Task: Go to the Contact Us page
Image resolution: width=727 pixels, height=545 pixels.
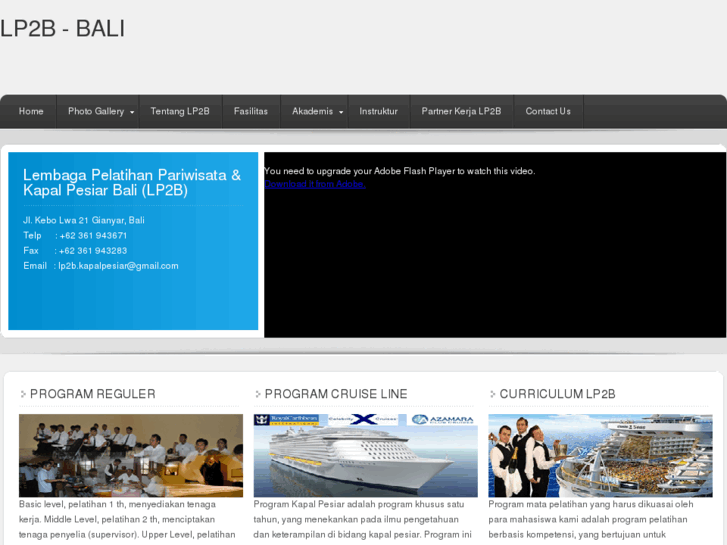Action: [x=548, y=111]
